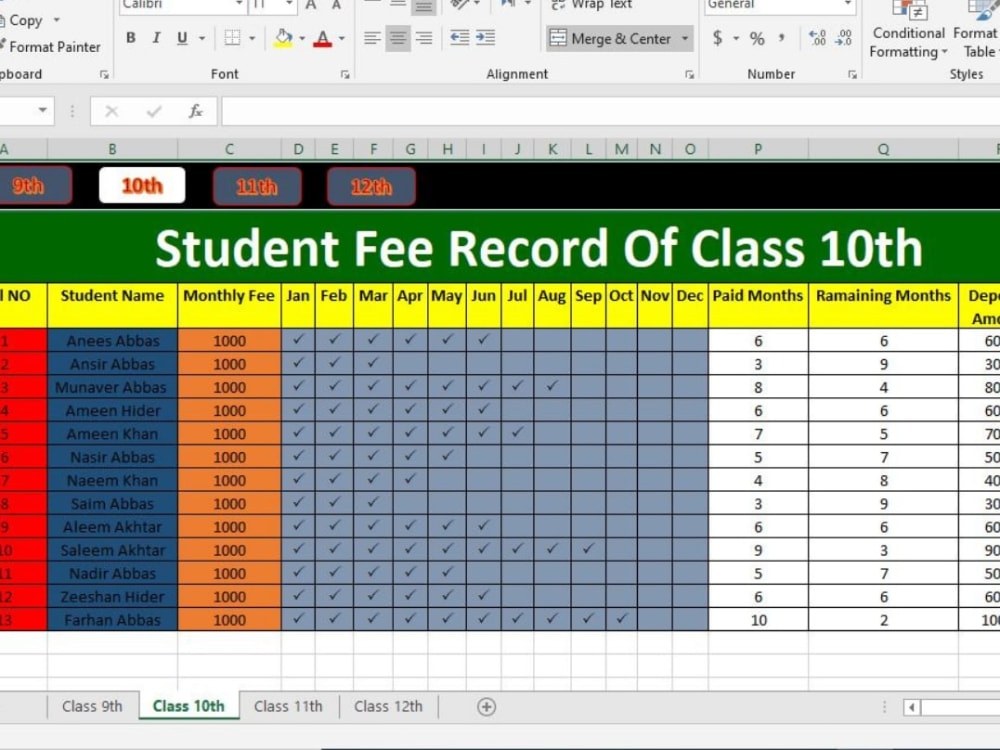Apply the Fill Color bucket
The image size is (1000, 750).
pos(283,38)
